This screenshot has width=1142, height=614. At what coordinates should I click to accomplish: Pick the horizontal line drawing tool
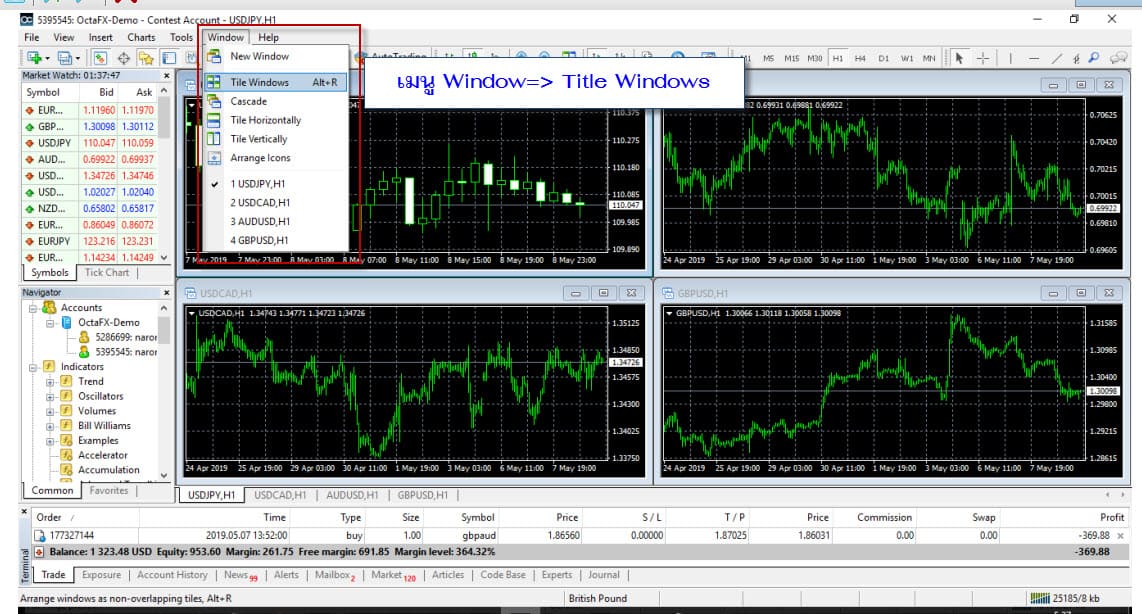point(1034,58)
